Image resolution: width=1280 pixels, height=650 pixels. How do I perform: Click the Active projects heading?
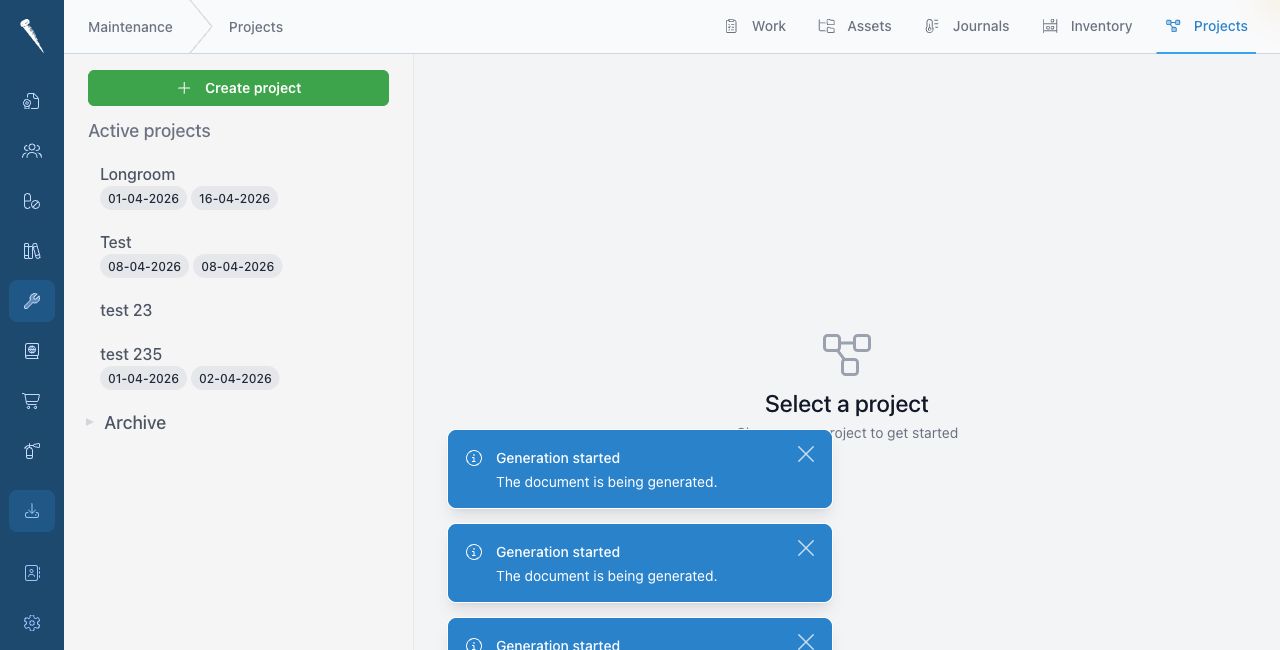coord(149,131)
